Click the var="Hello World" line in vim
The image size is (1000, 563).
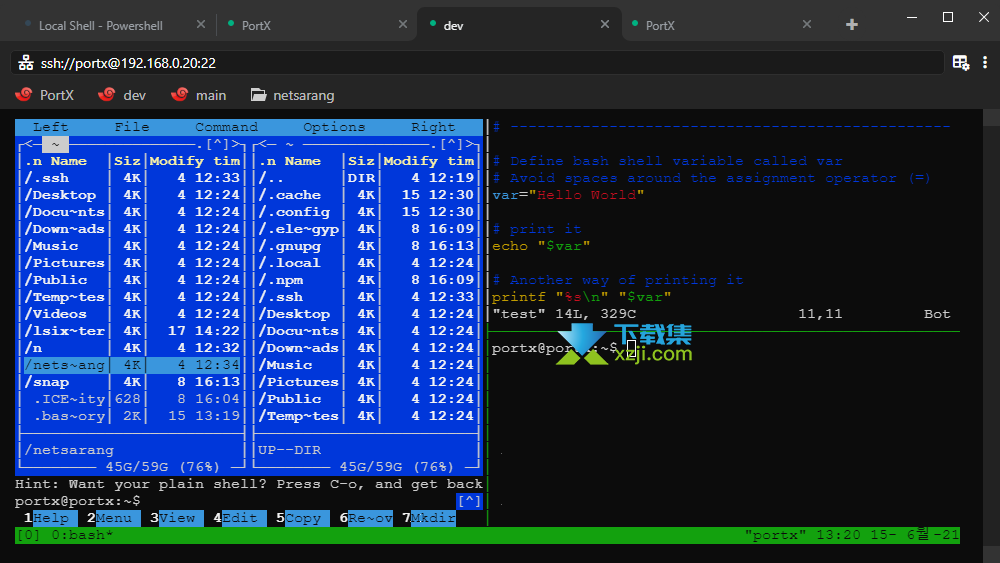(x=568, y=195)
